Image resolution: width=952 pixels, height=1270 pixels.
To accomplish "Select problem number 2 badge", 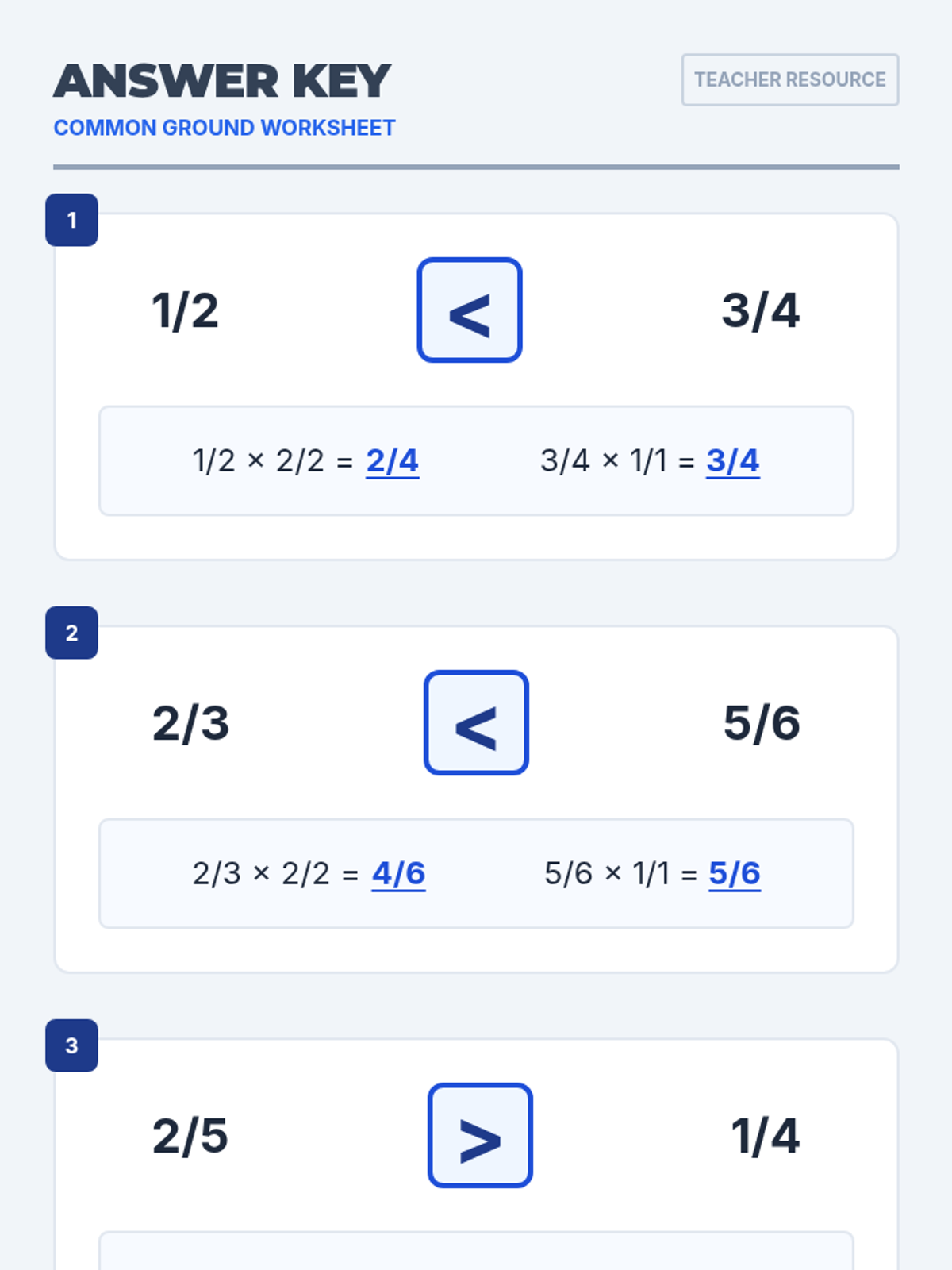I will coord(71,633).
